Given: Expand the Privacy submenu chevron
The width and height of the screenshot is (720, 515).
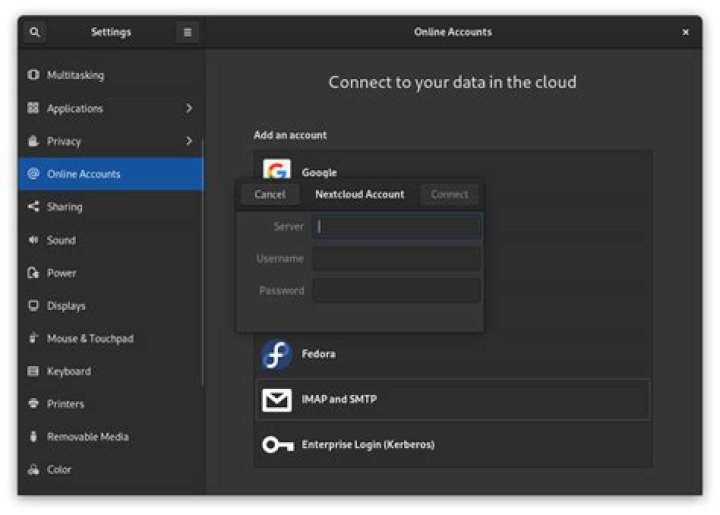Looking at the screenshot, I should (189, 141).
